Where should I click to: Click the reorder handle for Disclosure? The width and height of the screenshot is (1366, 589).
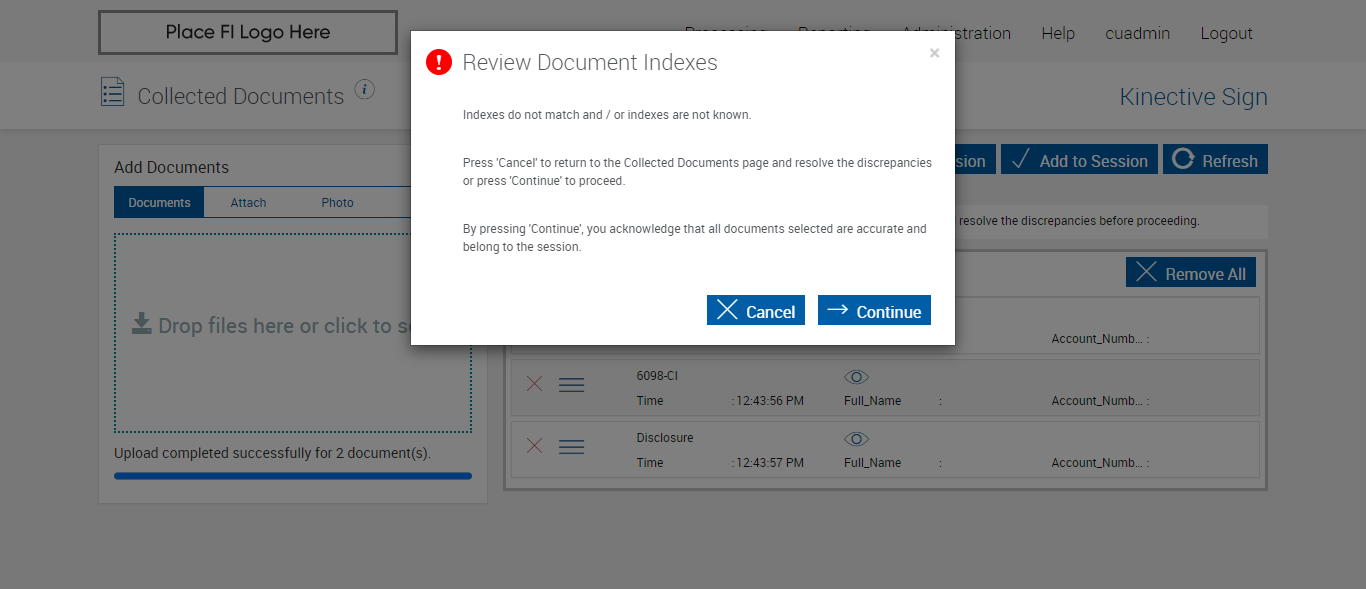point(571,447)
